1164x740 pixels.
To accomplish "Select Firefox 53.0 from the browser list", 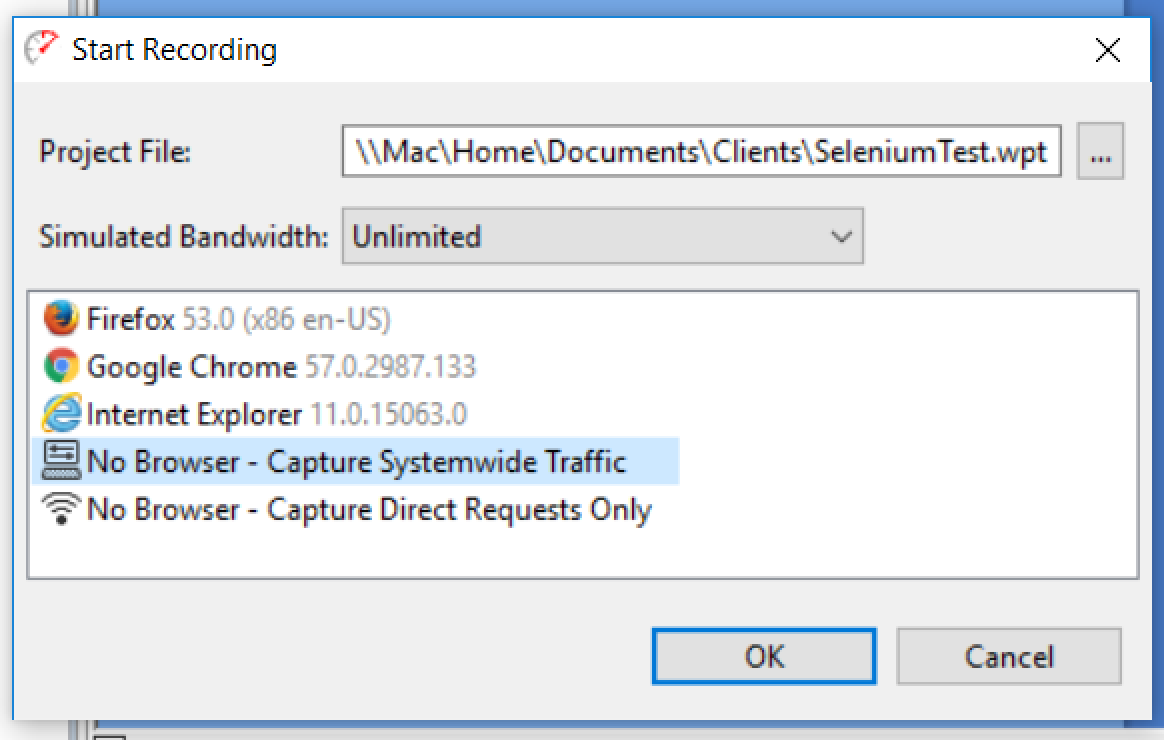I will click(x=216, y=319).
